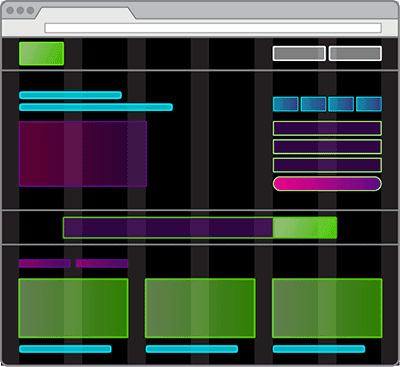This screenshot has width=400, height=367.
Task: Click the large purple hero image block
Action: tap(83, 154)
